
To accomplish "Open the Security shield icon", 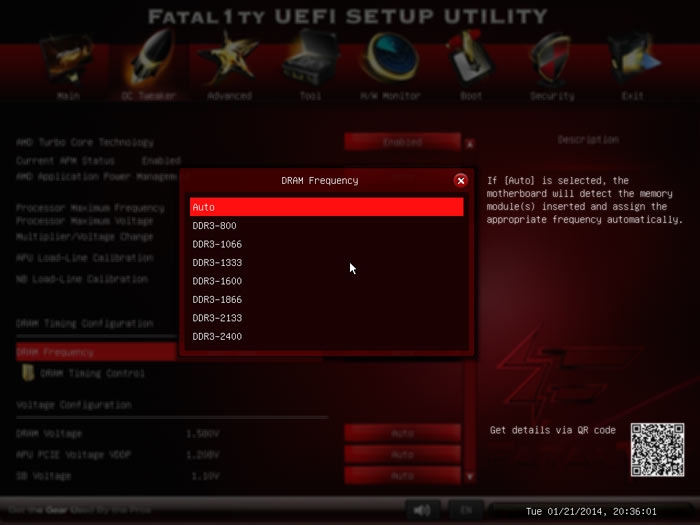I will tap(552, 58).
